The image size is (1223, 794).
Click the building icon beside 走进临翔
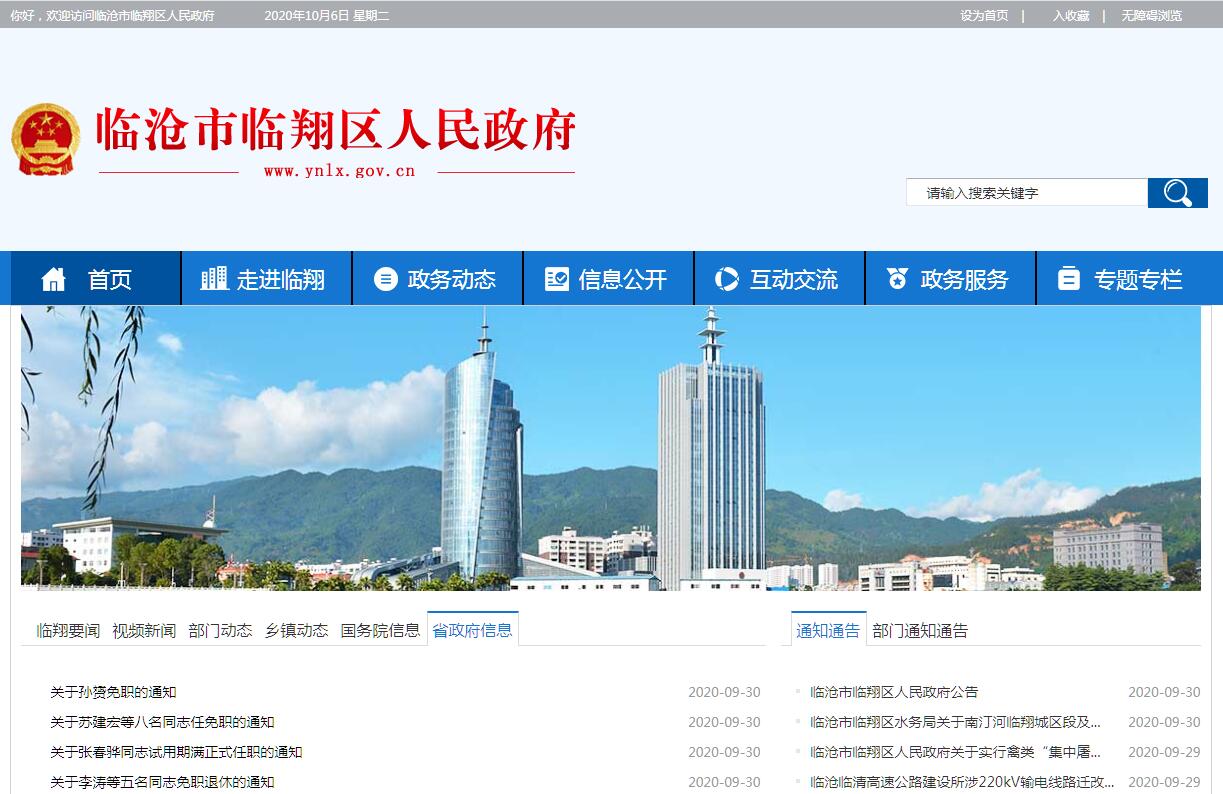pos(214,279)
